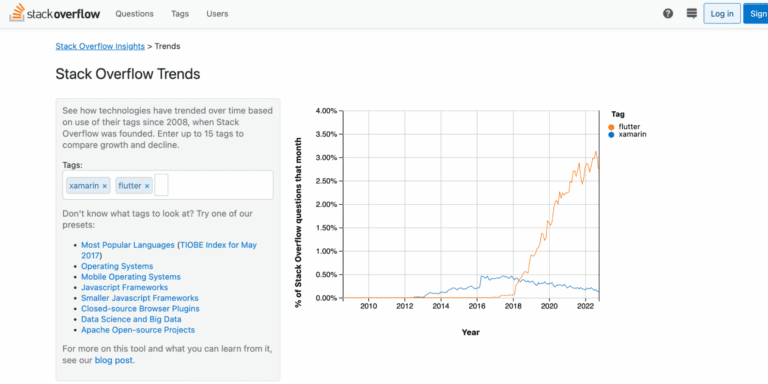Click the Stack Overflow logo

click(x=54, y=13)
